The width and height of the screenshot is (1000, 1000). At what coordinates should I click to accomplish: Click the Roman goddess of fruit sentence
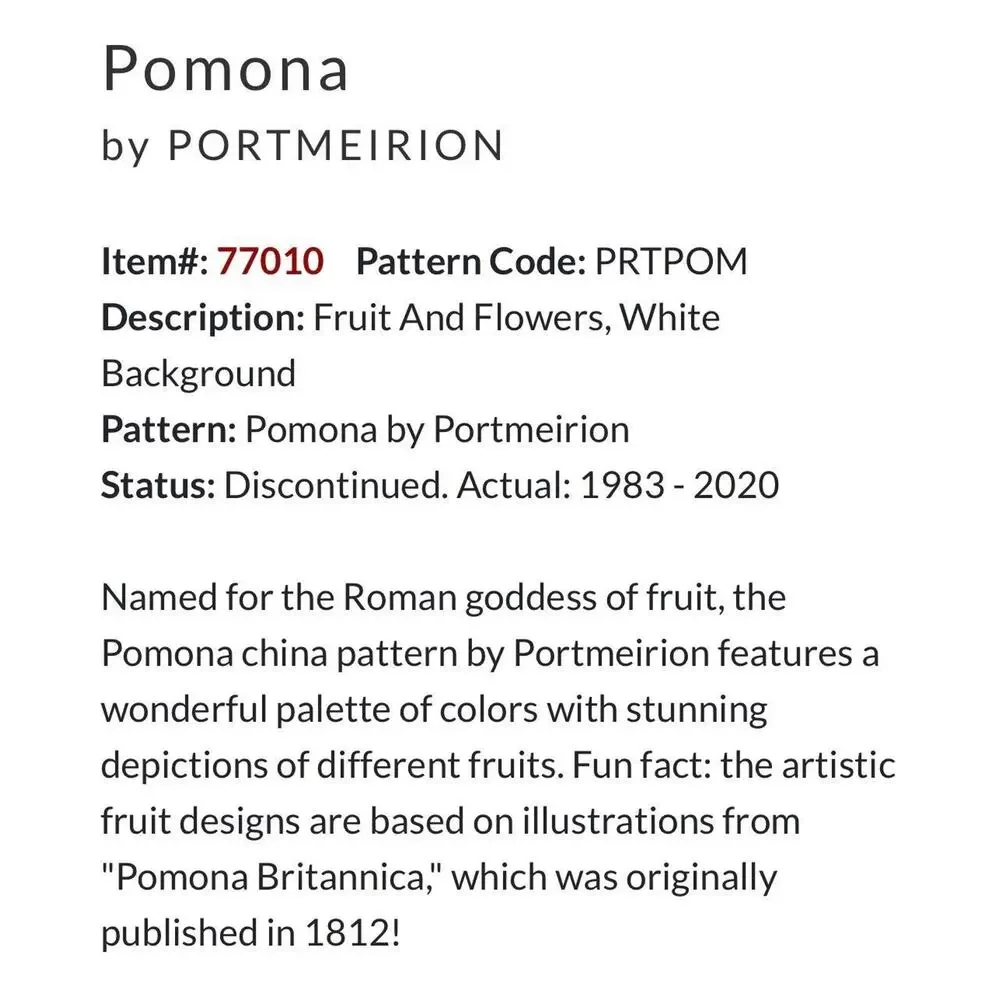444,598
